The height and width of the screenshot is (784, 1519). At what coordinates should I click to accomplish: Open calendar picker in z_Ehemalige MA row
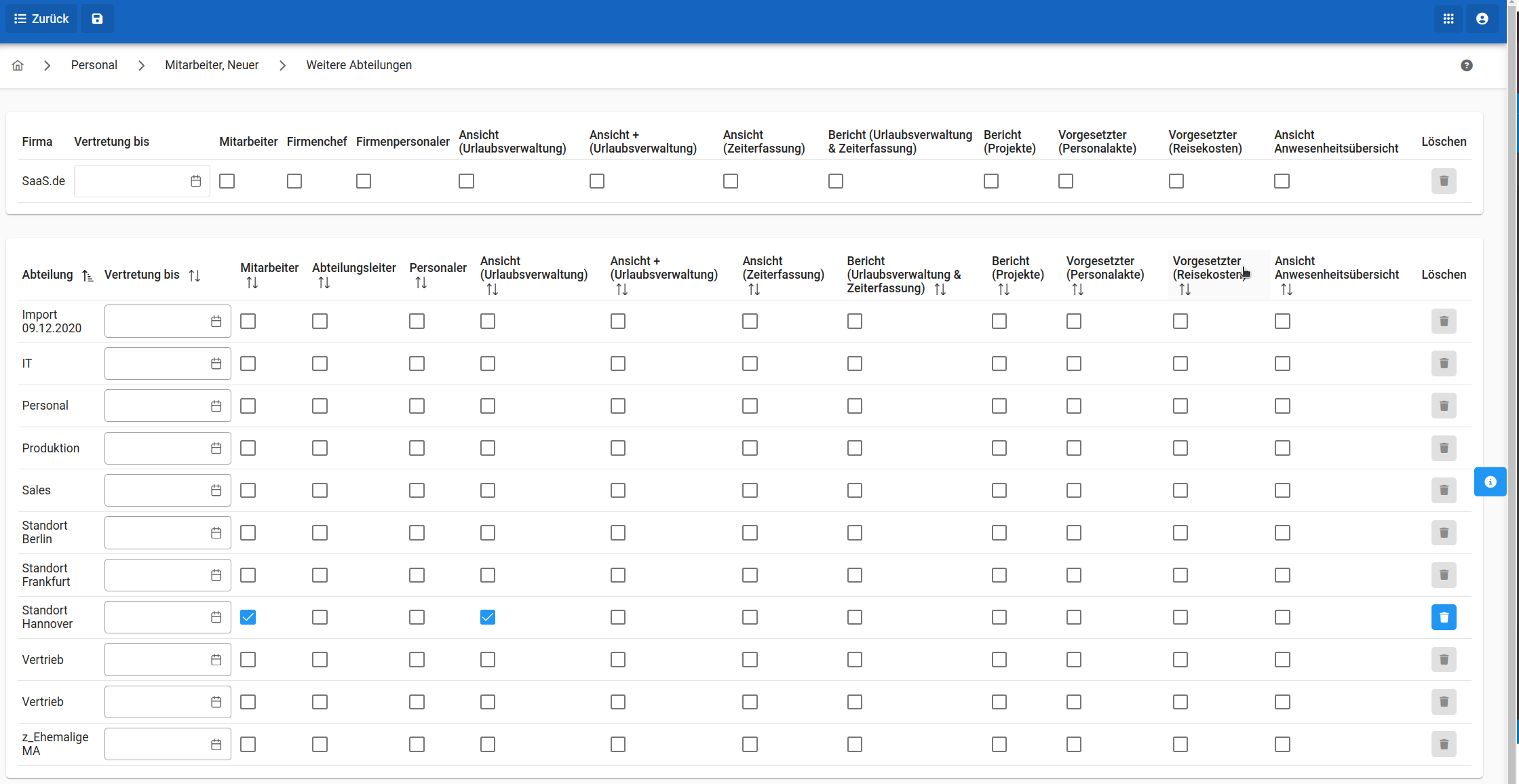point(216,744)
